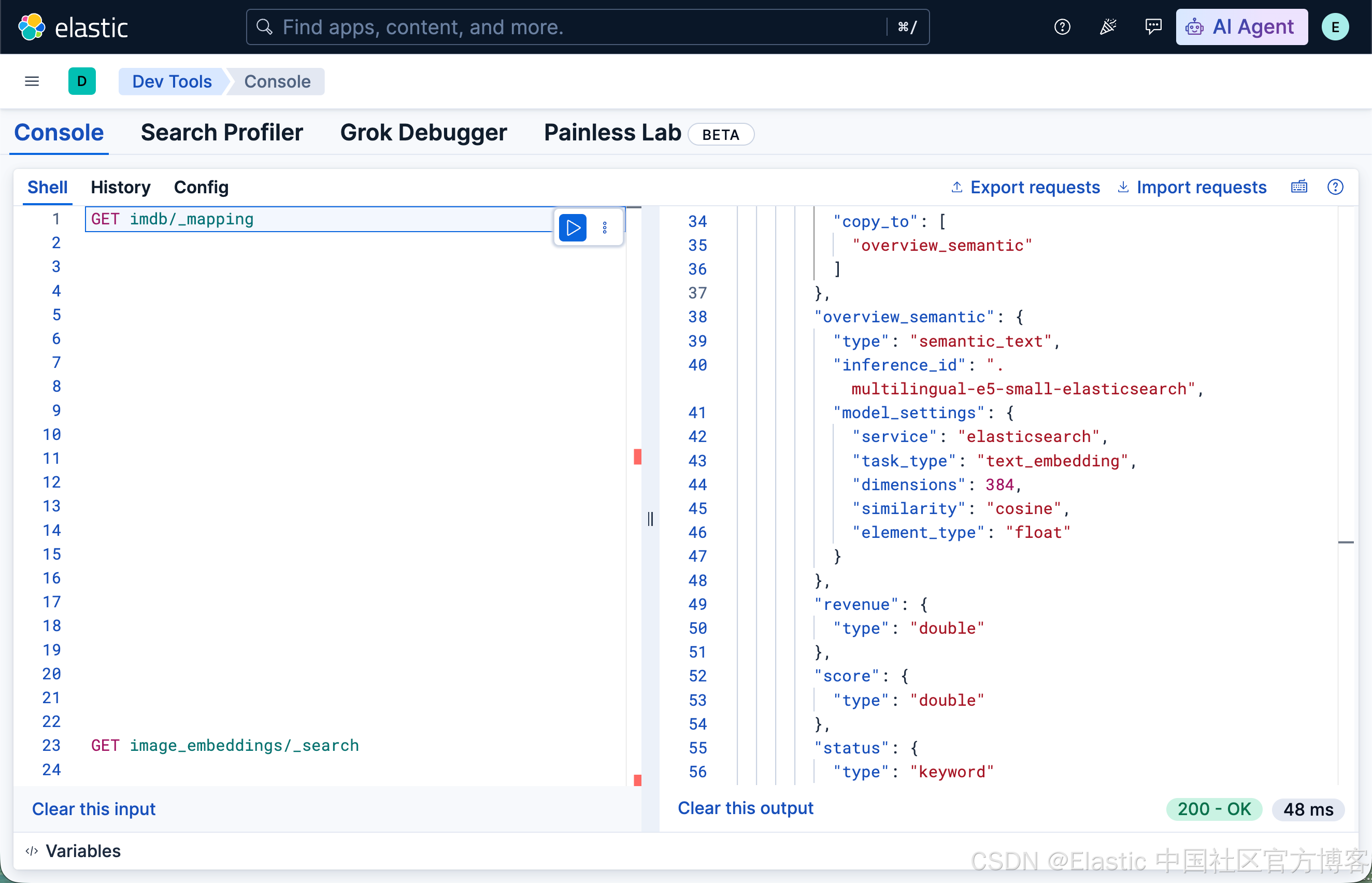Screen dimensions: 1372x883
Task: Click the panel resize handle between editors
Action: tap(650, 519)
